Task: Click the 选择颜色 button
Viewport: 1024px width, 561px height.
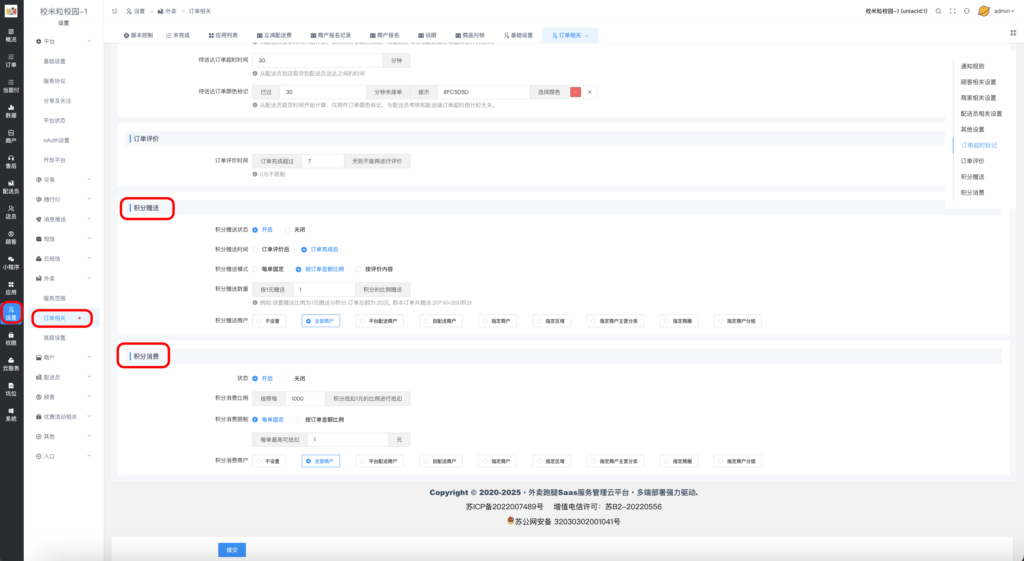Action: (549, 92)
